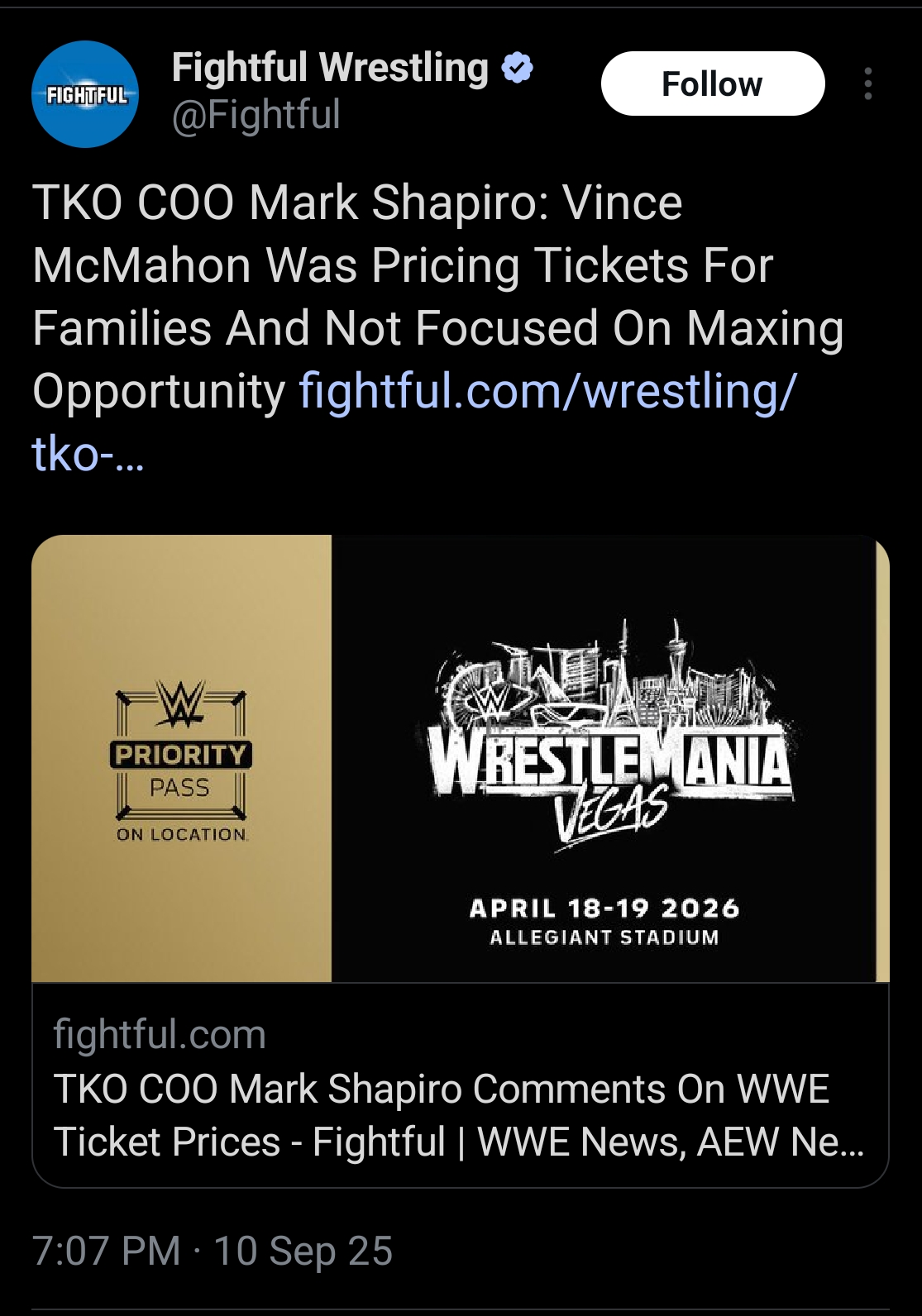This screenshot has width=922, height=1316.
Task: Click the WWE Priority Pass badge
Action: pyautogui.click(x=181, y=761)
